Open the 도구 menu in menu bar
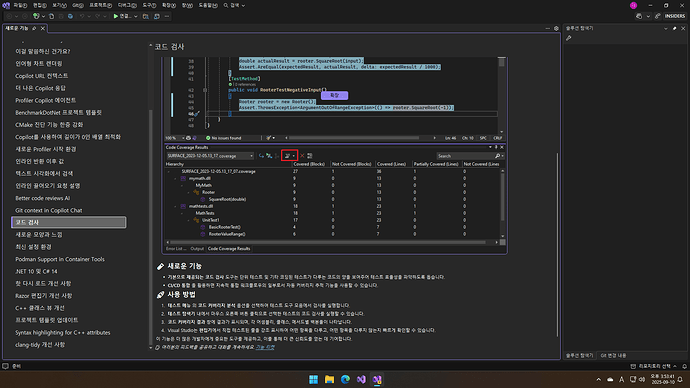The height and width of the screenshot is (388, 690). 149,5
